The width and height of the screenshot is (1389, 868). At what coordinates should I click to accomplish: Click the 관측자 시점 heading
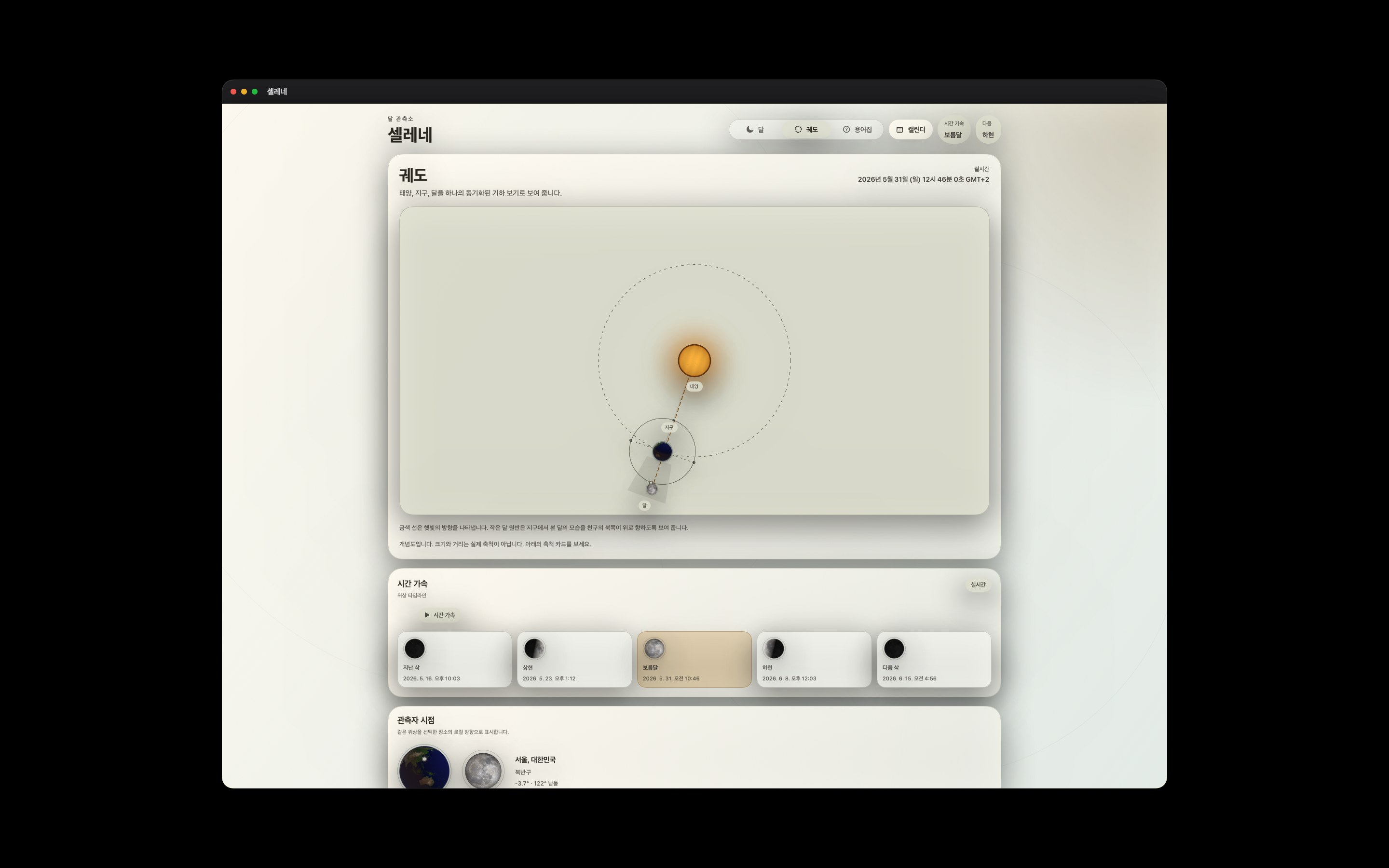[x=416, y=720]
